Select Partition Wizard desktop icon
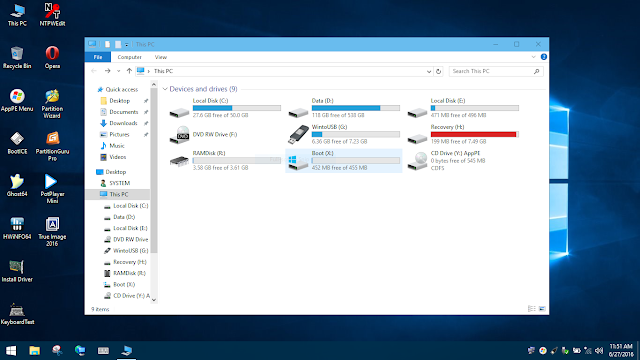Screen dimensions: 640x360 coord(52,104)
